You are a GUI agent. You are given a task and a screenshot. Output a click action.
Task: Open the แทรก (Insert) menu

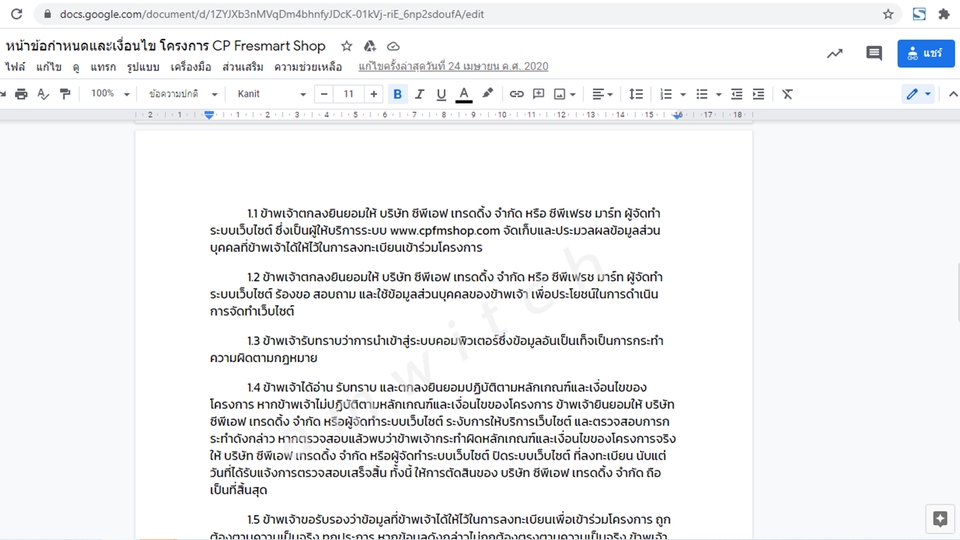tap(103, 67)
